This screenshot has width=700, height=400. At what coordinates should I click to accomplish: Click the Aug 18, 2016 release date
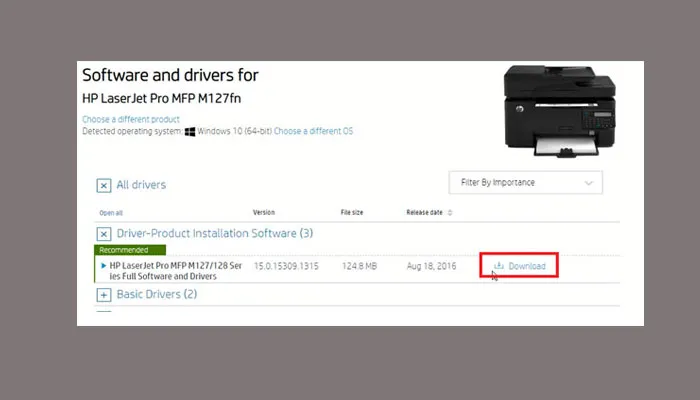pos(431,266)
